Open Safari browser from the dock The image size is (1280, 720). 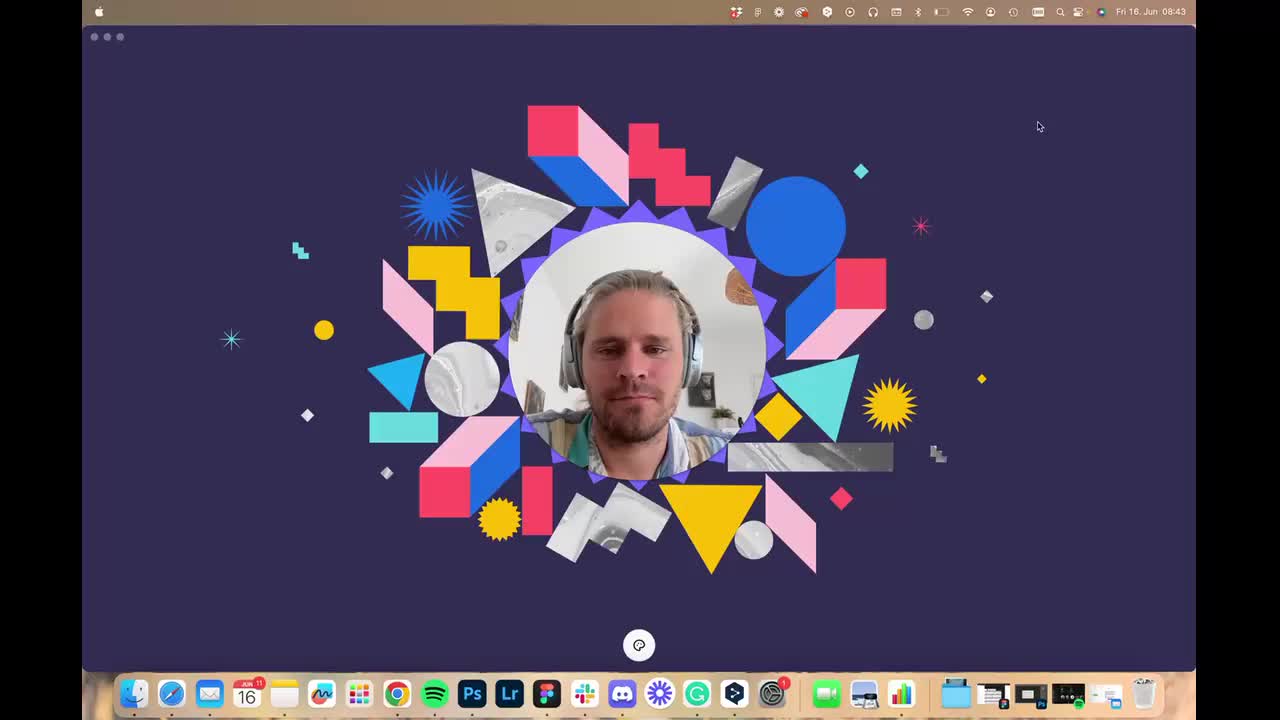(172, 694)
